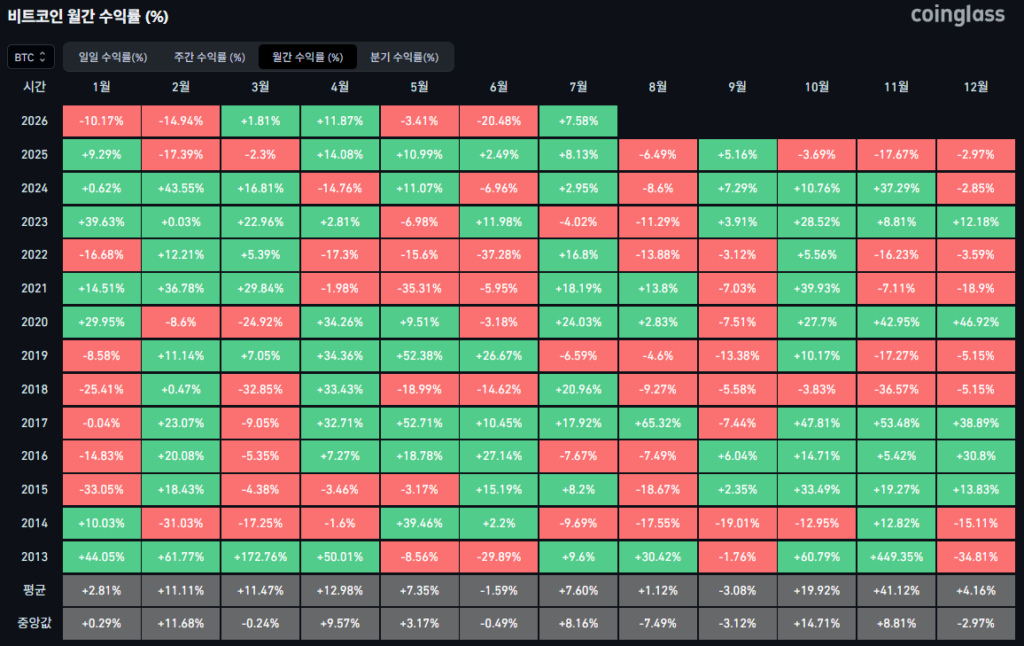Click the coinglass logo
This screenshot has width=1024, height=646.
point(957,14)
